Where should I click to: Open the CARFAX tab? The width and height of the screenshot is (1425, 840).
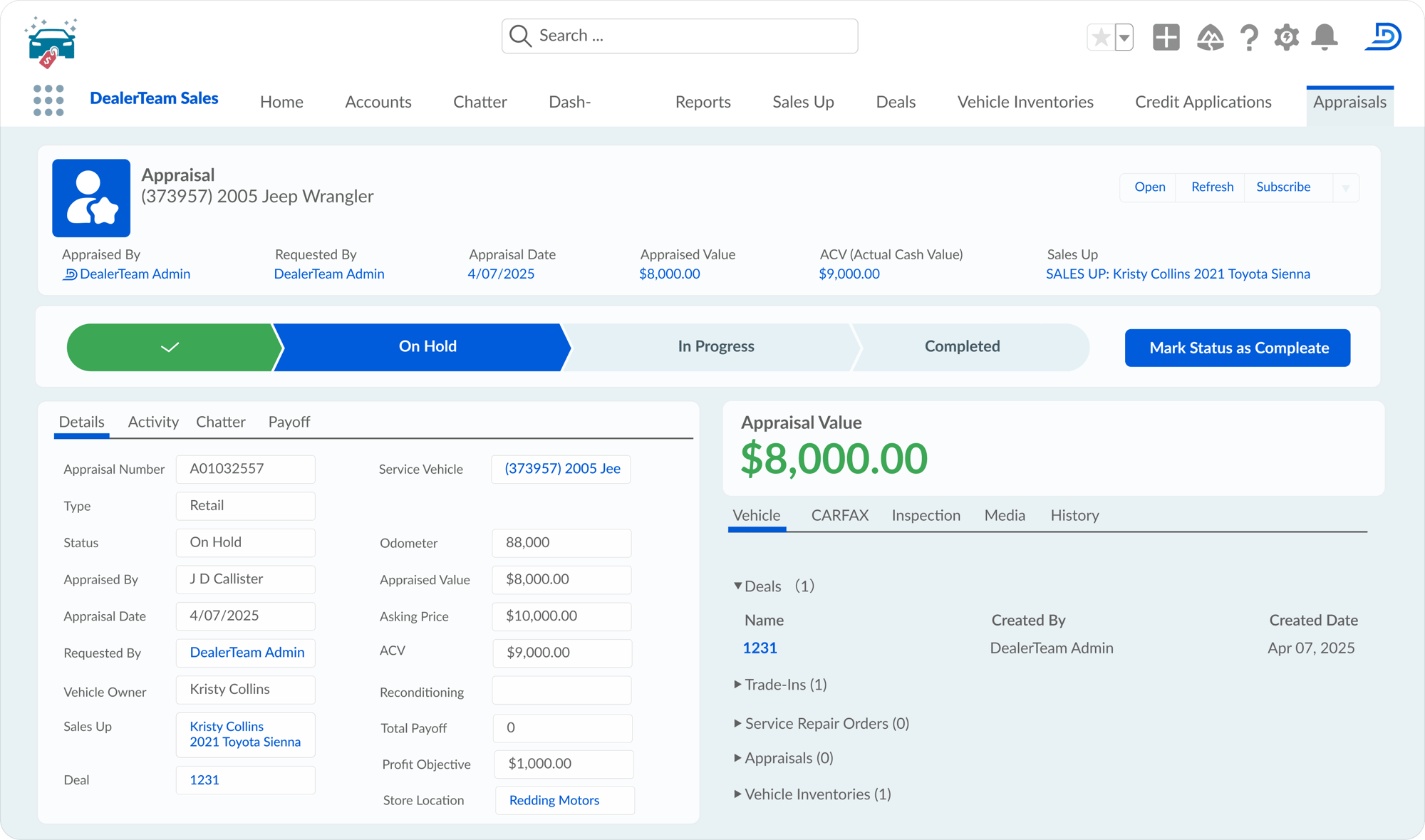840,515
